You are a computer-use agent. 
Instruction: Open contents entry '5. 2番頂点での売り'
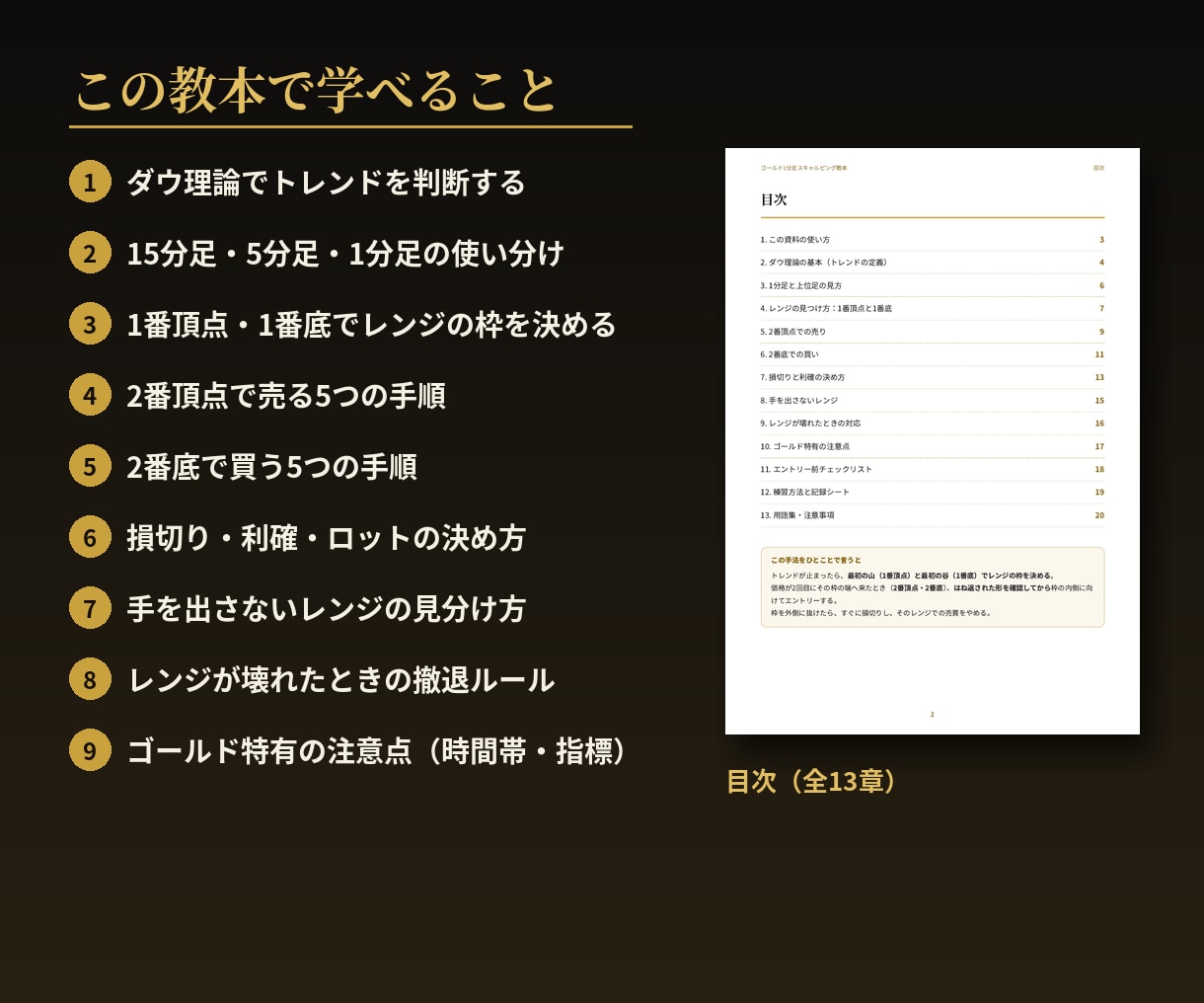[793, 332]
